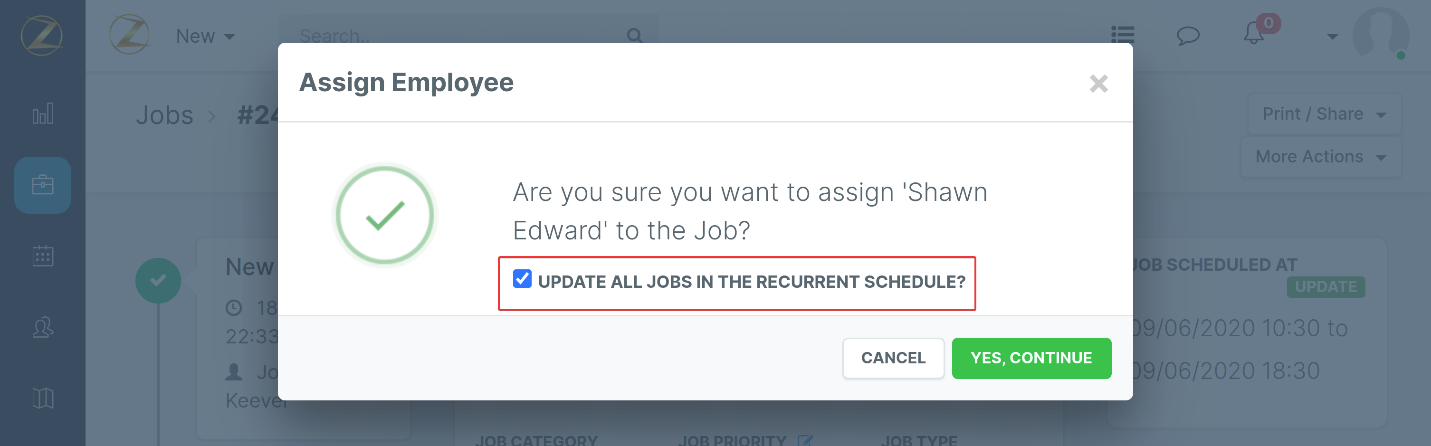This screenshot has height=446, width=1431.
Task: Close the Assign Employee dialog
Action: tap(1099, 84)
